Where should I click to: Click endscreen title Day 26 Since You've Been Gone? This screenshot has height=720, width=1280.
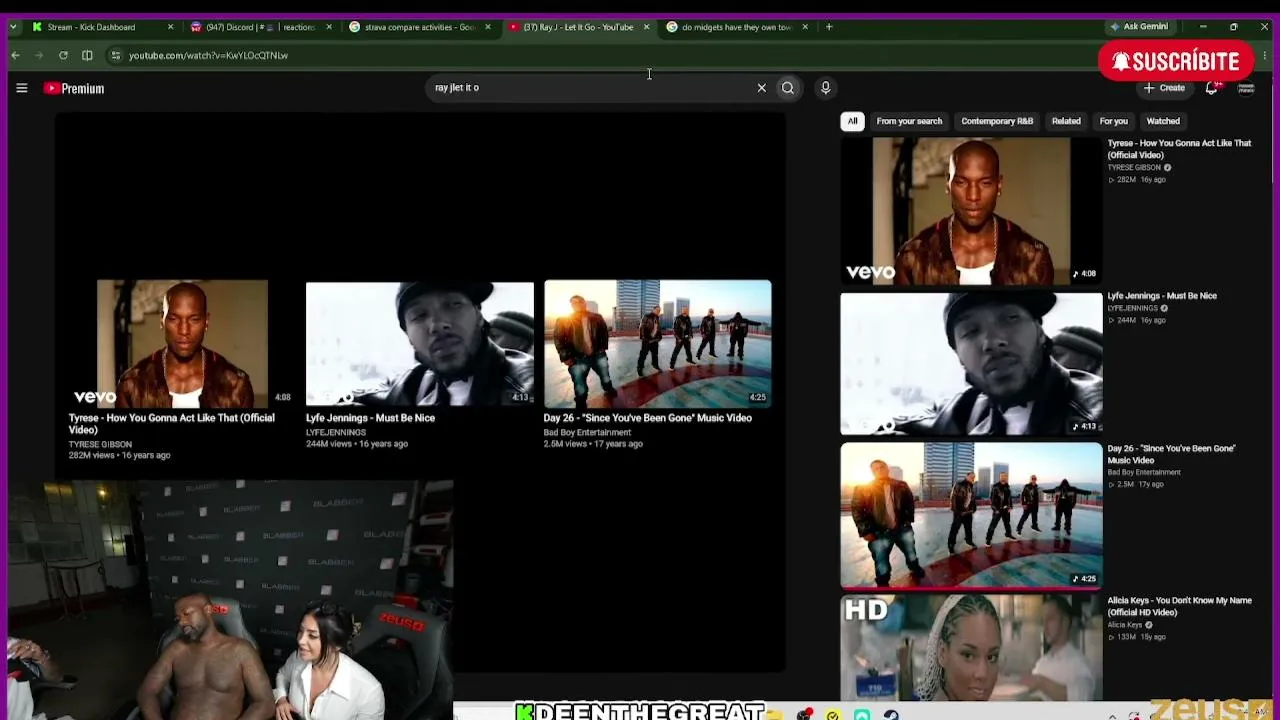[647, 418]
